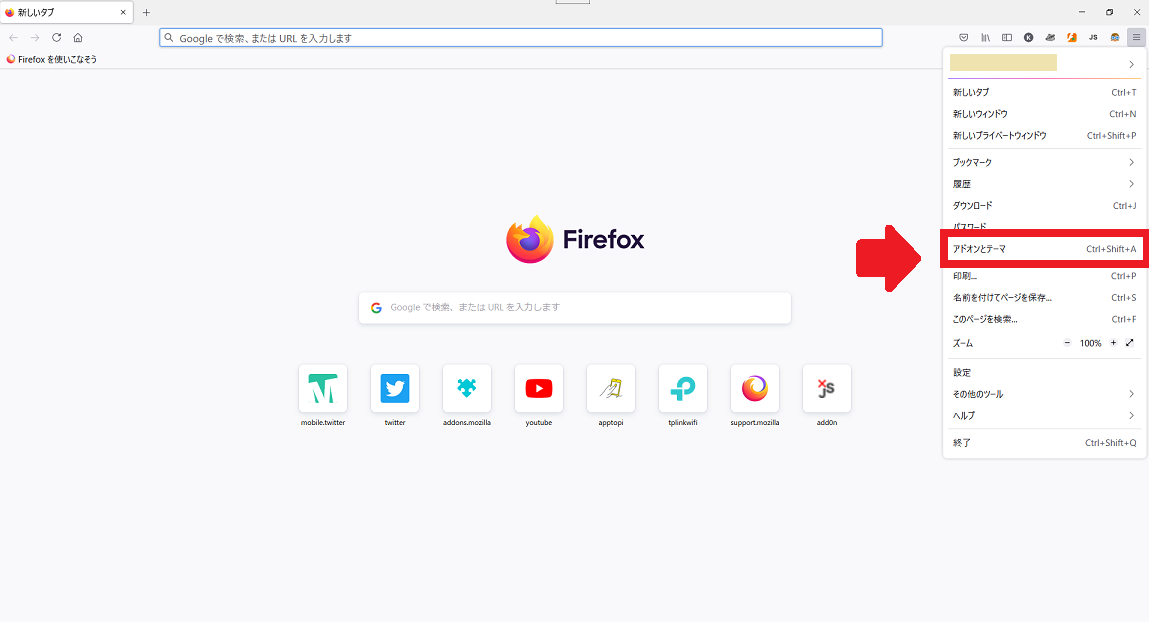Choose 終了 to quit Firefox
1149x622 pixels.
point(1044,443)
